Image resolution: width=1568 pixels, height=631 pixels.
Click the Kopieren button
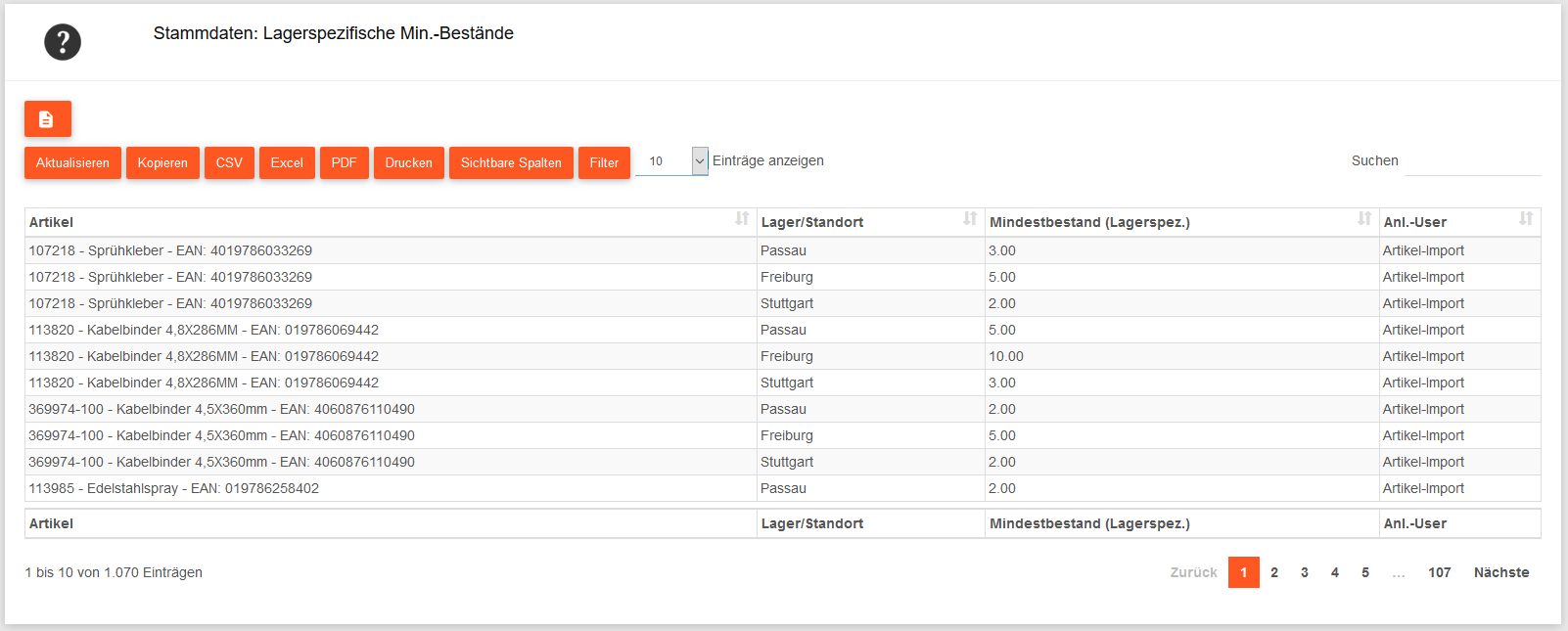[x=162, y=163]
